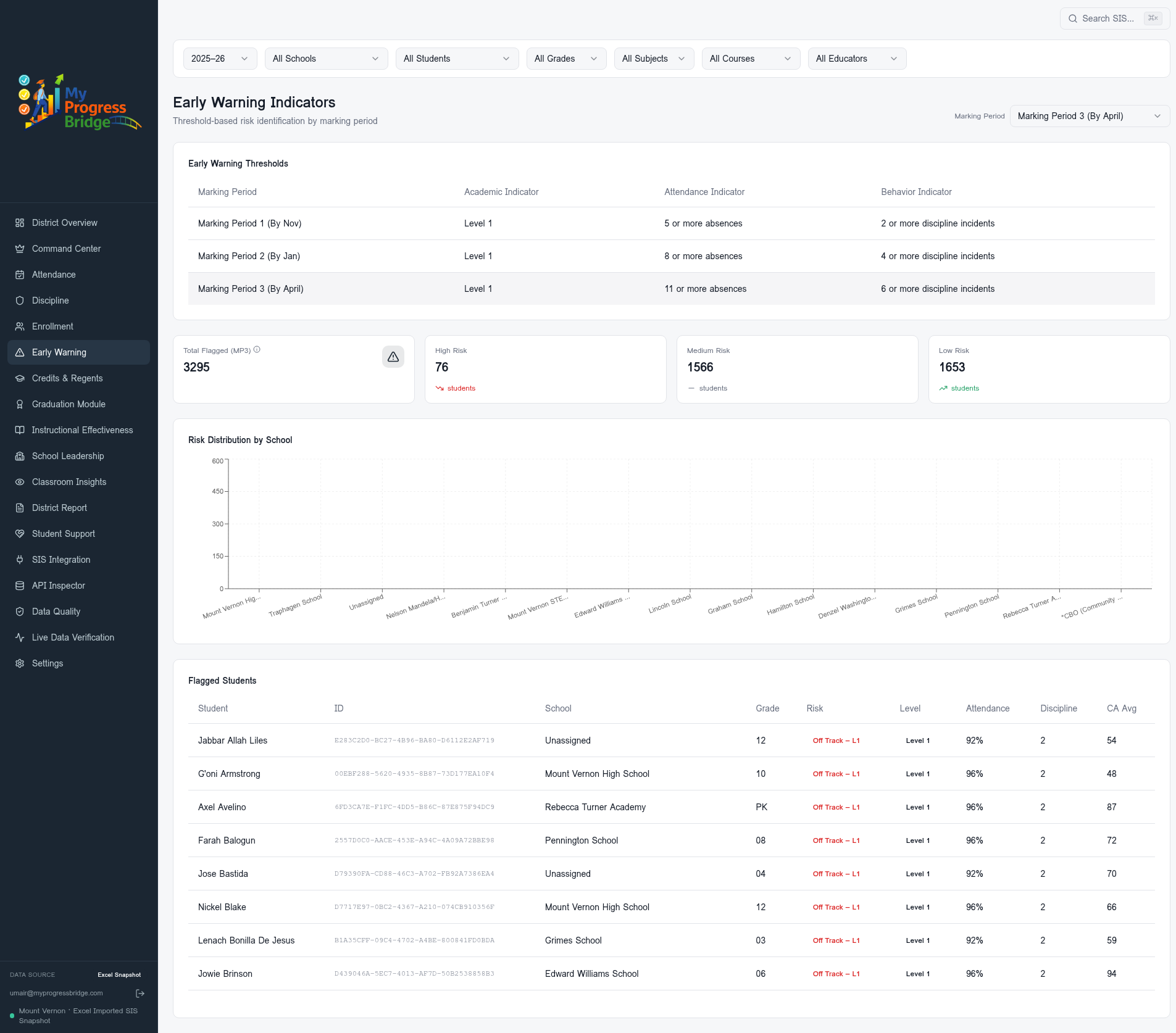Screen dimensions: 1176x1033
Task: Click the Attendance calendar icon
Action: click(x=20, y=275)
